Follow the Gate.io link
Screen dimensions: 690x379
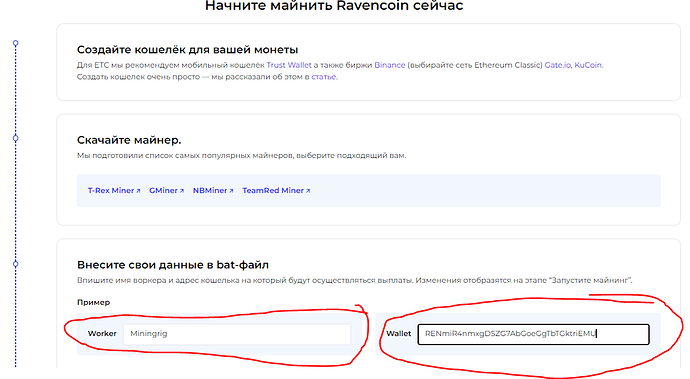pos(557,65)
